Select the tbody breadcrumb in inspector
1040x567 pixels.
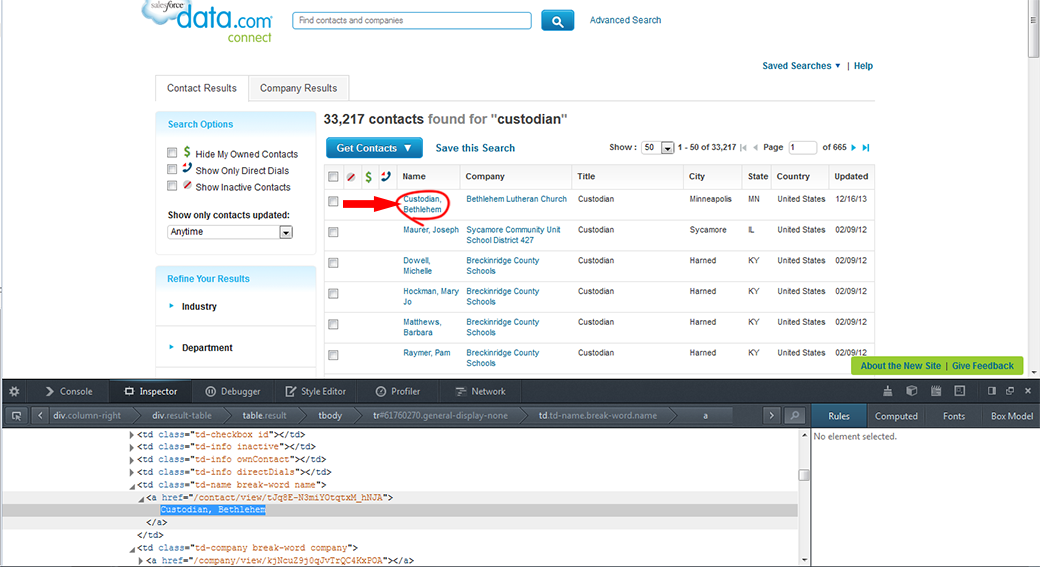coord(330,416)
